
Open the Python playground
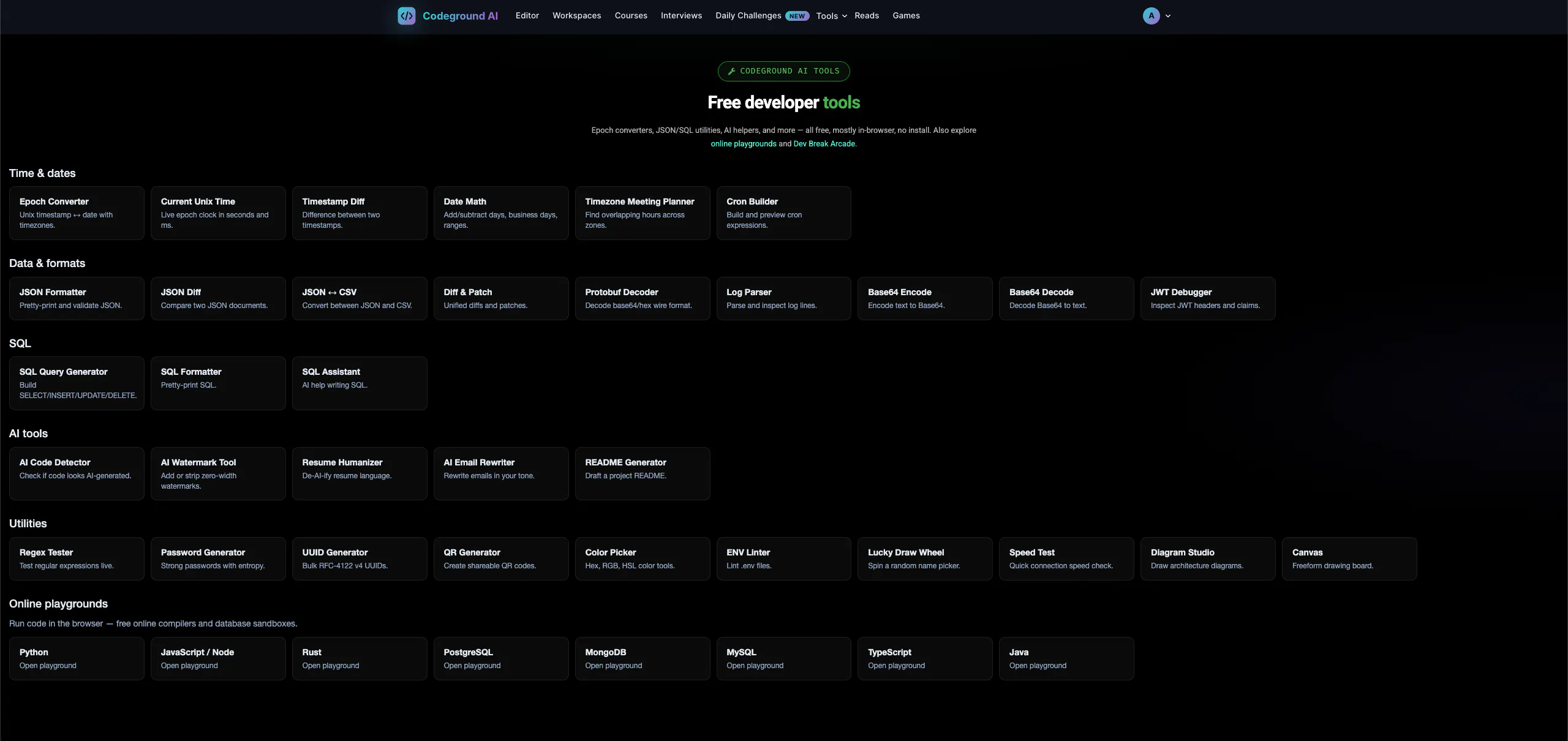point(77,658)
